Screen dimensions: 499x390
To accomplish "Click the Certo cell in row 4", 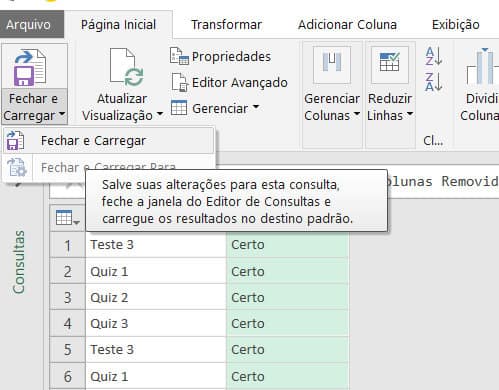I will pyautogui.click(x=287, y=324).
